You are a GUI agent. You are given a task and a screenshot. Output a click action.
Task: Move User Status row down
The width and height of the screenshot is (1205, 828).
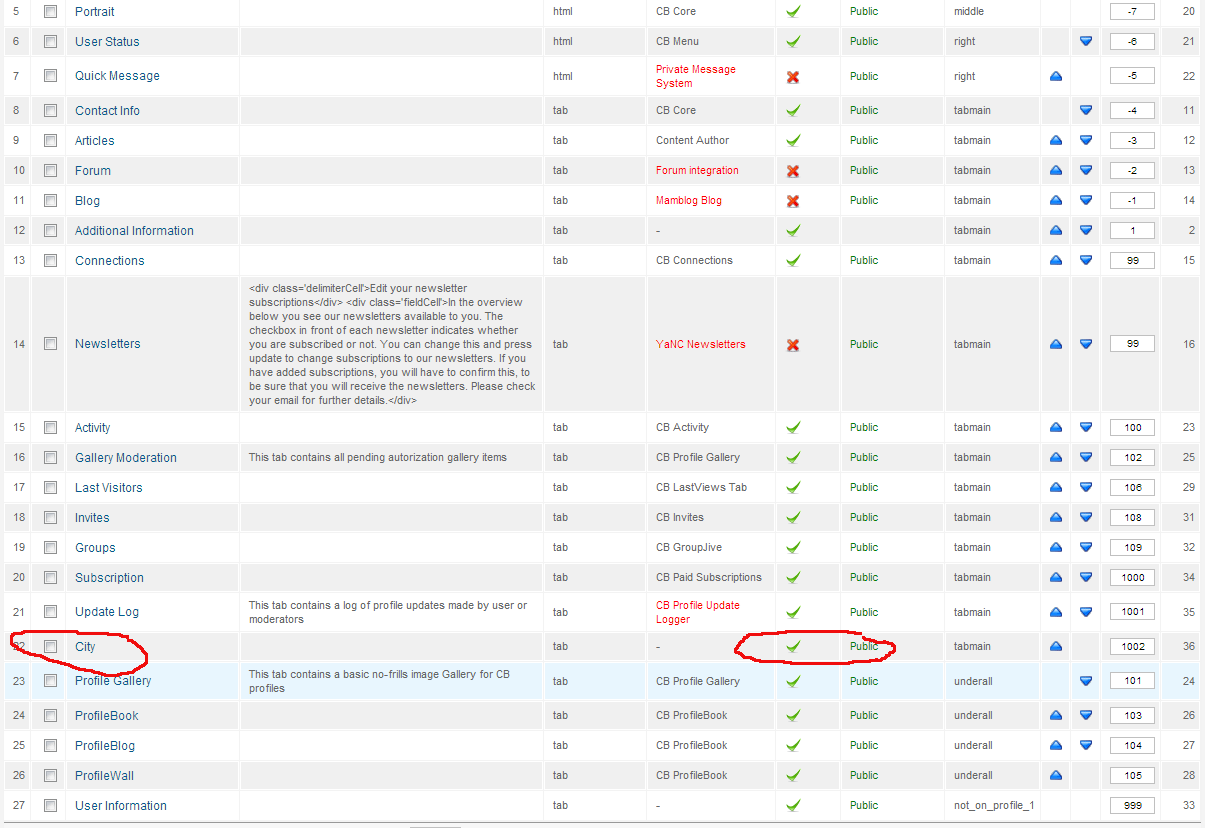tap(1086, 42)
